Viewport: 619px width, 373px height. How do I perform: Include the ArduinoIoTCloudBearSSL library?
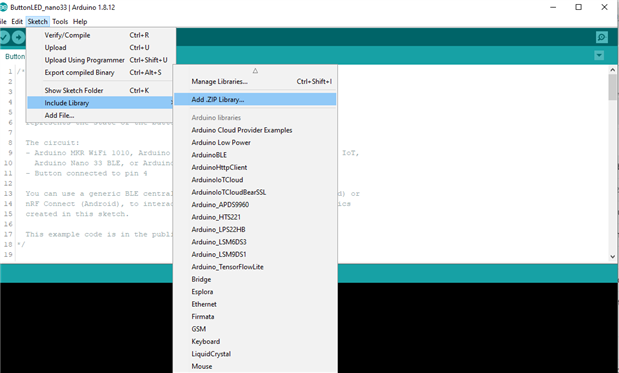pyautogui.click(x=255, y=192)
